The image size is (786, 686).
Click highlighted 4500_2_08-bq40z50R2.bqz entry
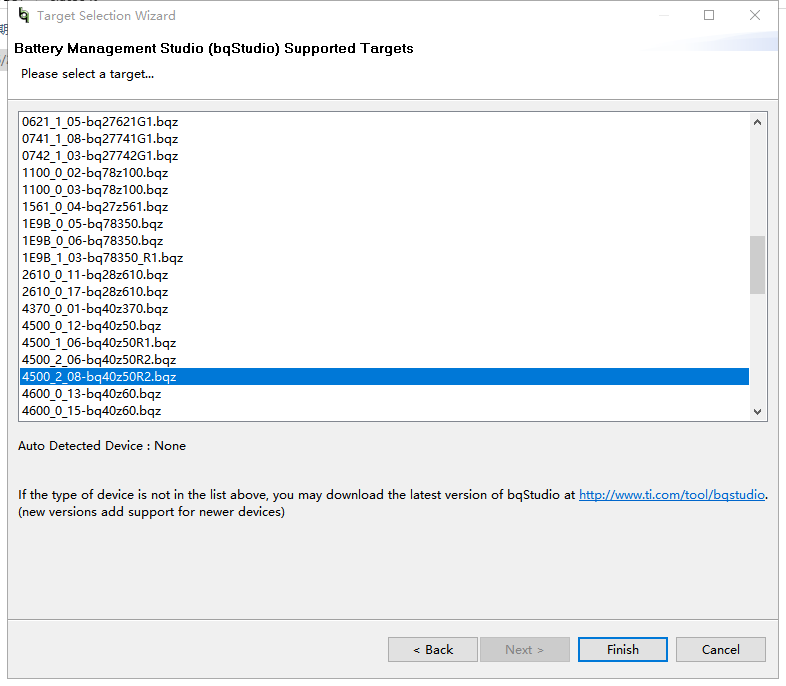point(99,377)
